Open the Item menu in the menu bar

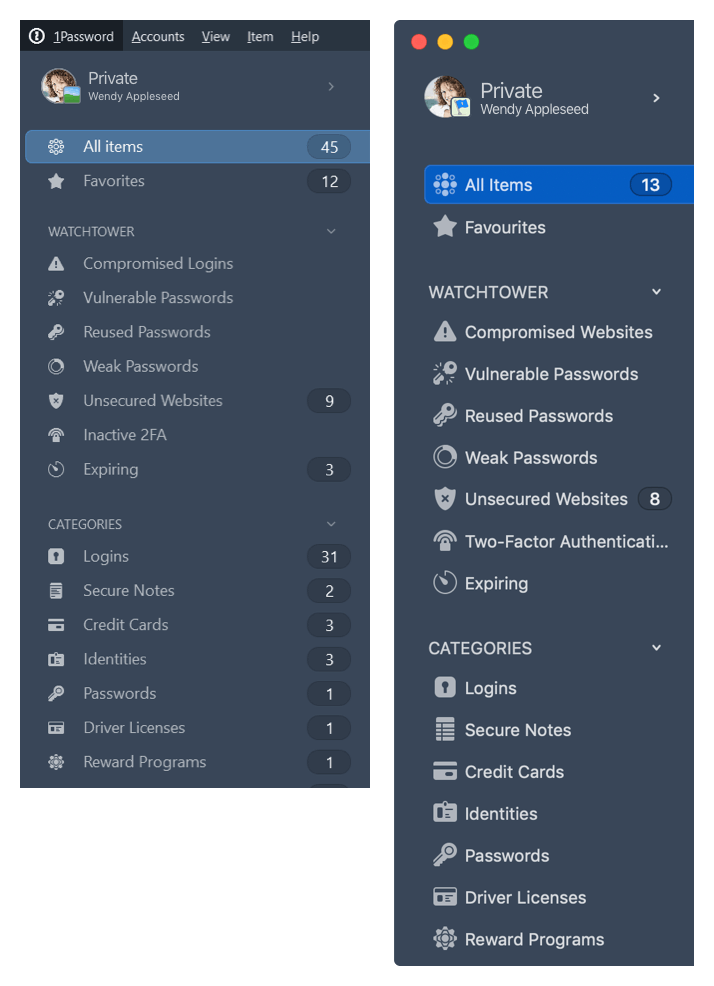click(x=260, y=36)
